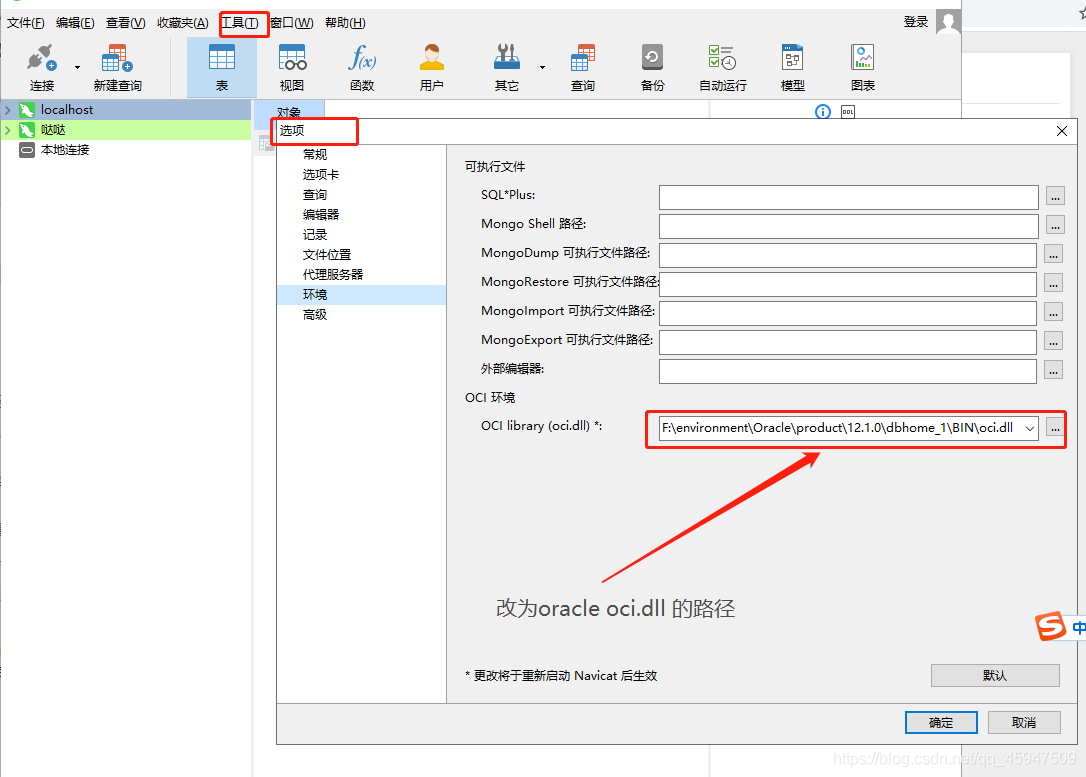Click the 登录 login link
The height and width of the screenshot is (777, 1086).
pos(916,22)
